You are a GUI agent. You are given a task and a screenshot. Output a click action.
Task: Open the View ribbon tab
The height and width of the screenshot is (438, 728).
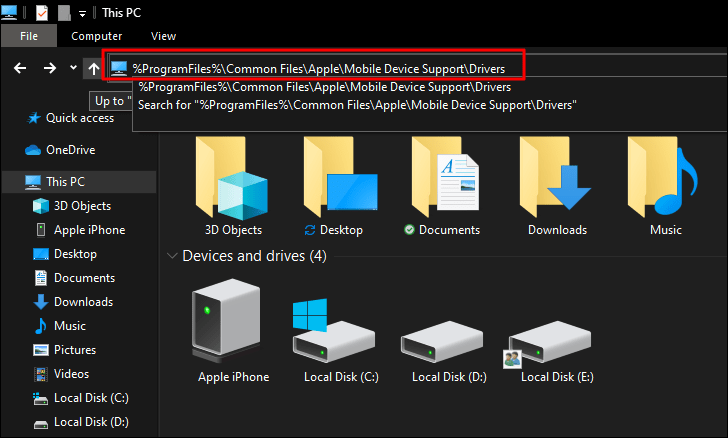[163, 36]
